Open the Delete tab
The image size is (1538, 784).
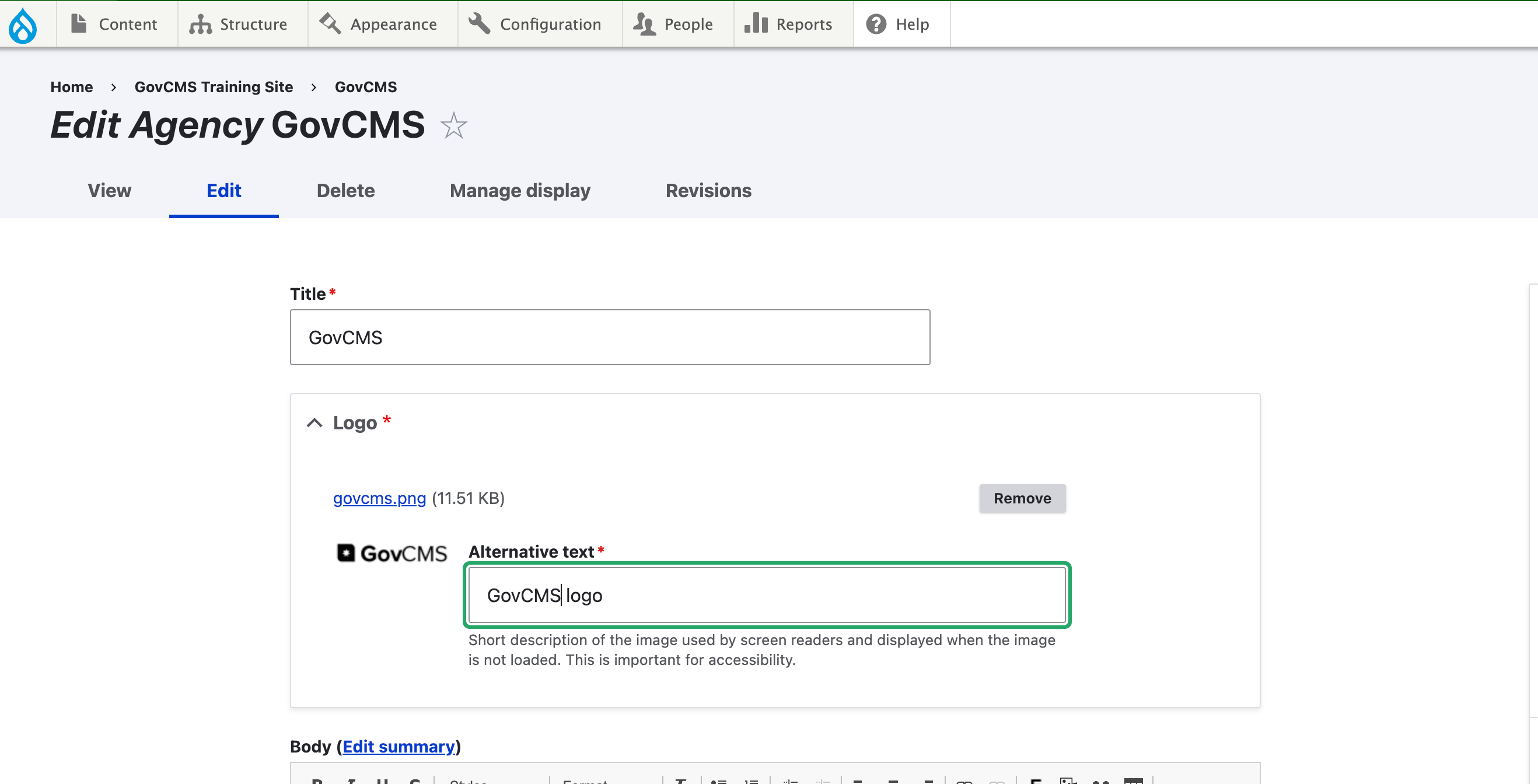click(x=345, y=191)
